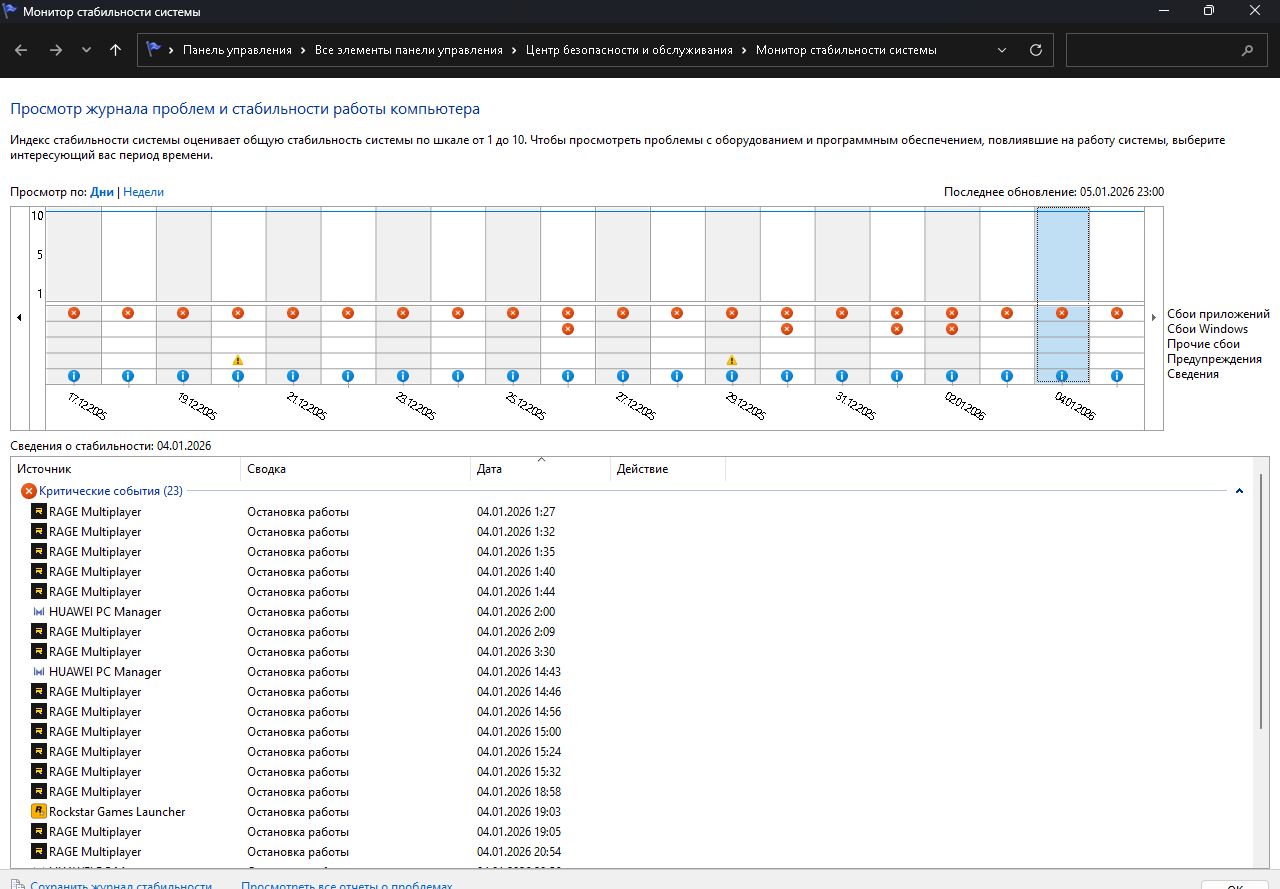Click the Control Panel flag icon in address bar
Viewport: 1280px width, 889px height.
click(154, 50)
